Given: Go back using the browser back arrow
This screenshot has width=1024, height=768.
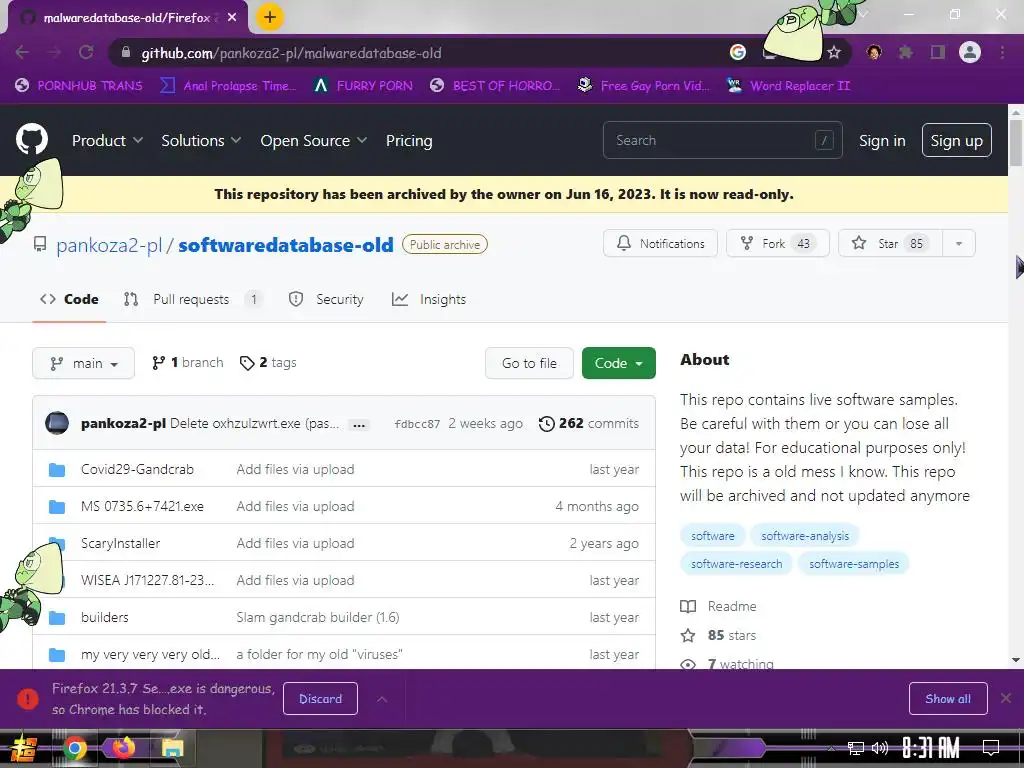Looking at the screenshot, I should pyautogui.click(x=22, y=52).
